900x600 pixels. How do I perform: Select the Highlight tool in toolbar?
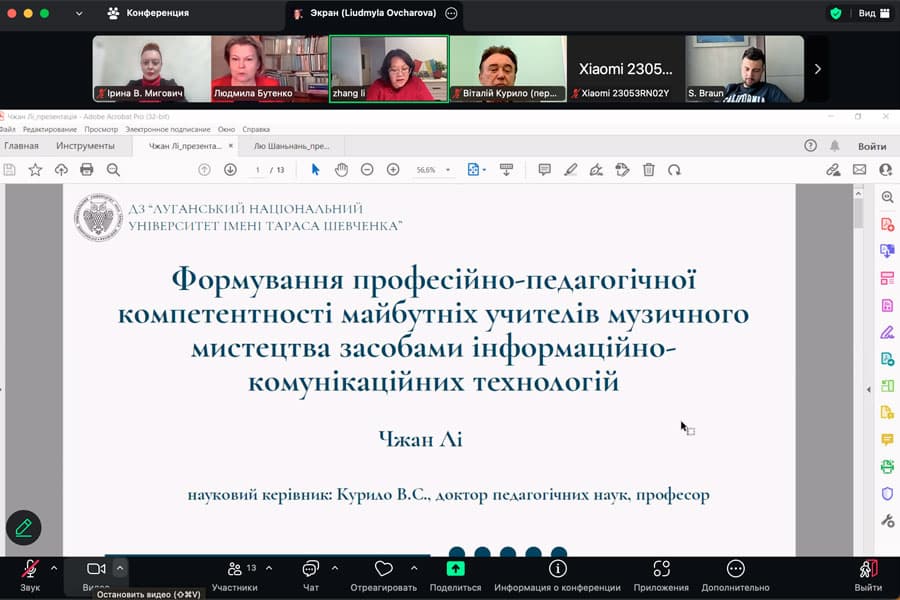pyautogui.click(x=571, y=169)
